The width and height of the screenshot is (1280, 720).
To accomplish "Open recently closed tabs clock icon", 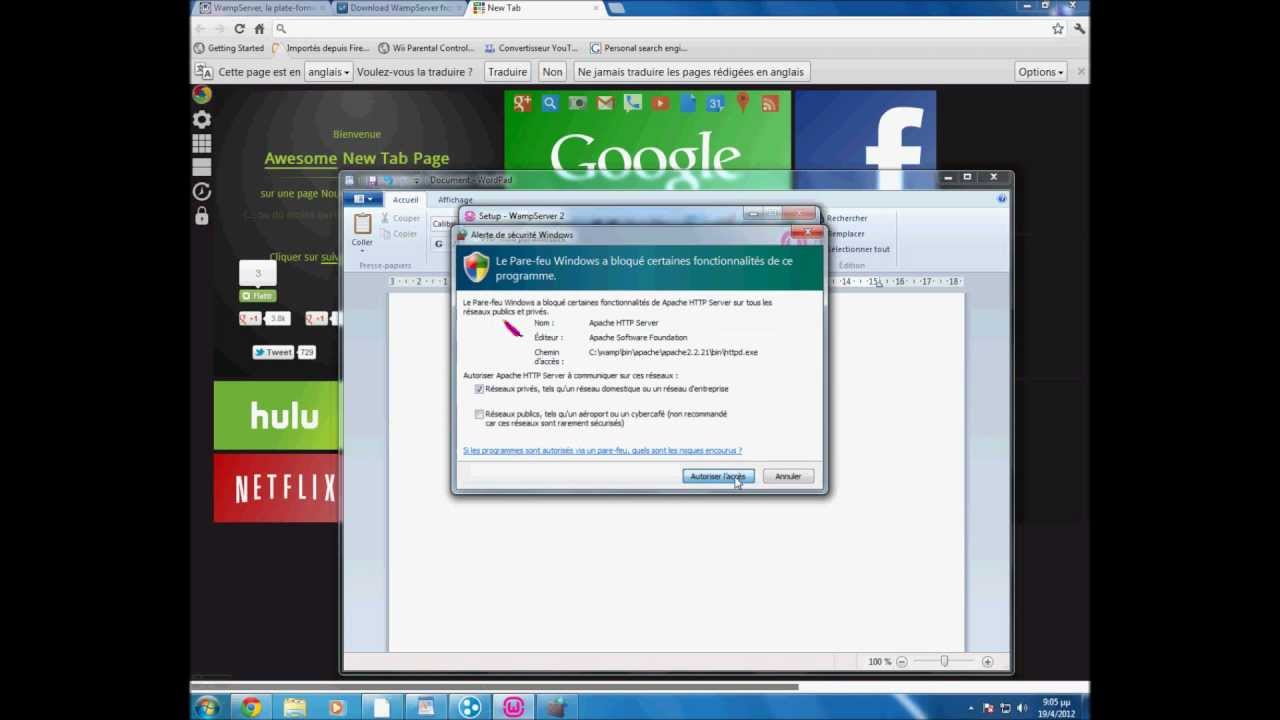I will (202, 191).
